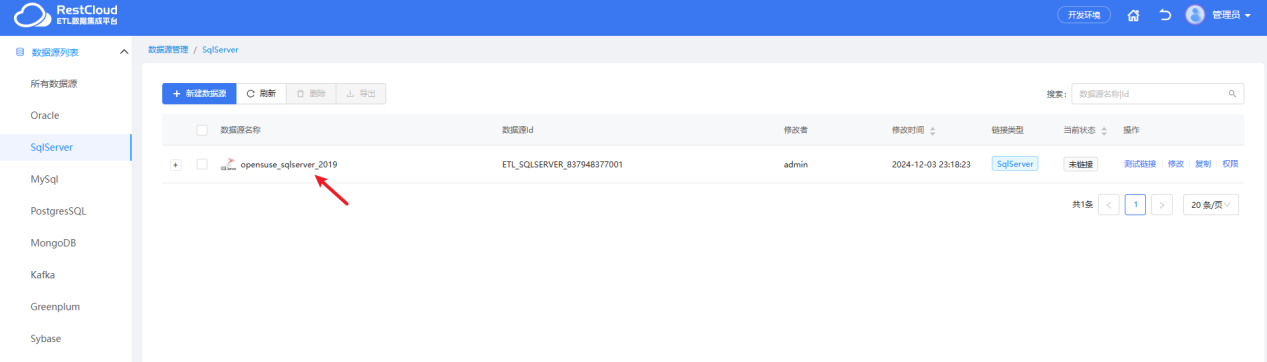
Task: Select MySql in sidebar
Action: [x=65, y=179]
